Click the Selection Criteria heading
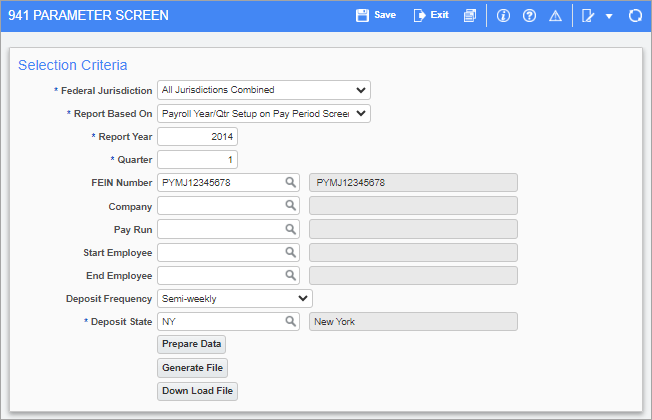The height and width of the screenshot is (420, 652). coord(73,65)
